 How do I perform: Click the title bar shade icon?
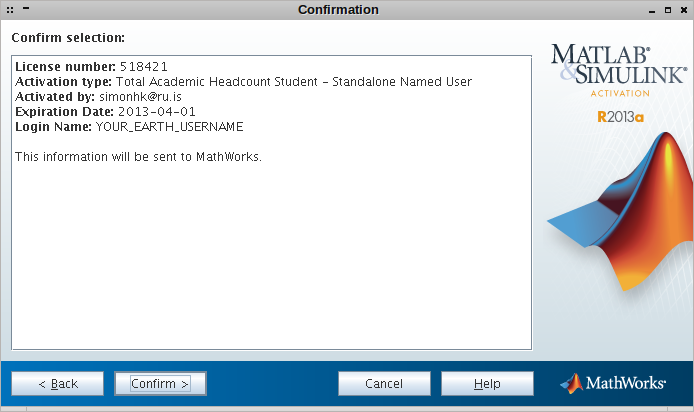(26, 8)
